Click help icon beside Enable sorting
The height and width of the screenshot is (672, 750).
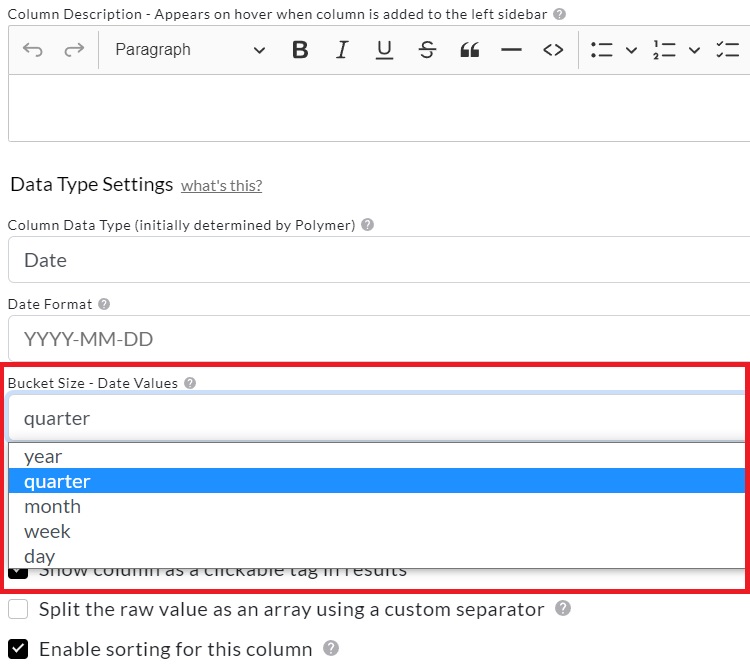pos(331,649)
